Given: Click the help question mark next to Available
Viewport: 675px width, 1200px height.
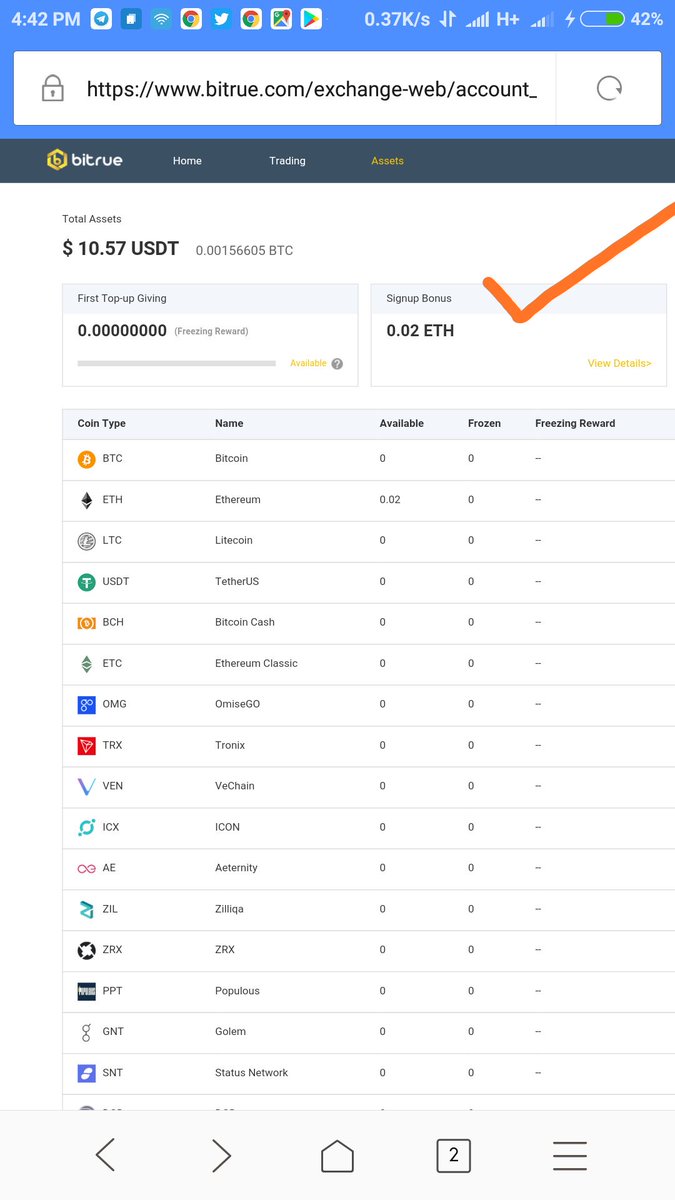Looking at the screenshot, I should pyautogui.click(x=337, y=364).
